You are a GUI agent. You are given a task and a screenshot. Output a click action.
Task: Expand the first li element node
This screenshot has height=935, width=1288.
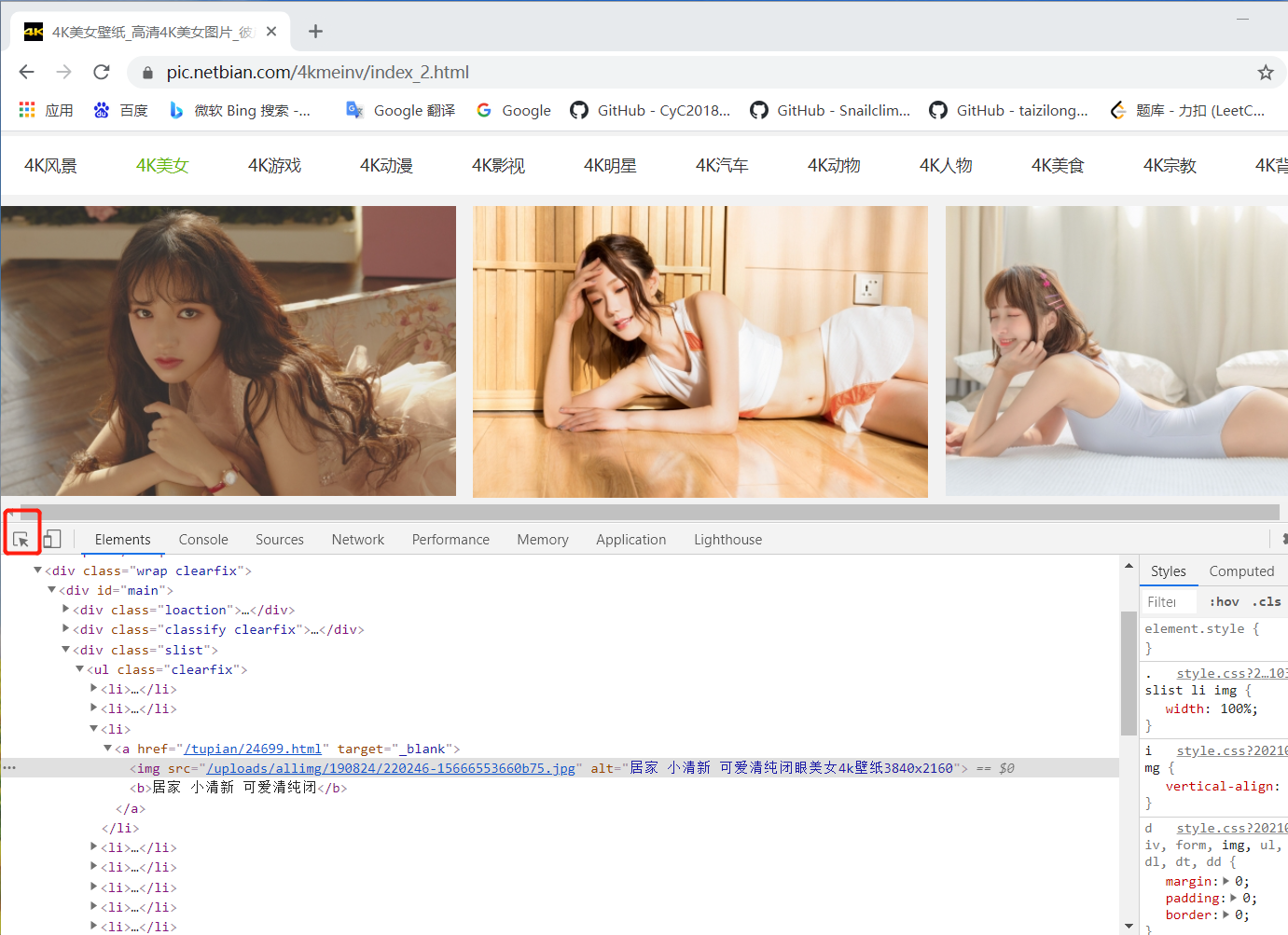[93, 688]
